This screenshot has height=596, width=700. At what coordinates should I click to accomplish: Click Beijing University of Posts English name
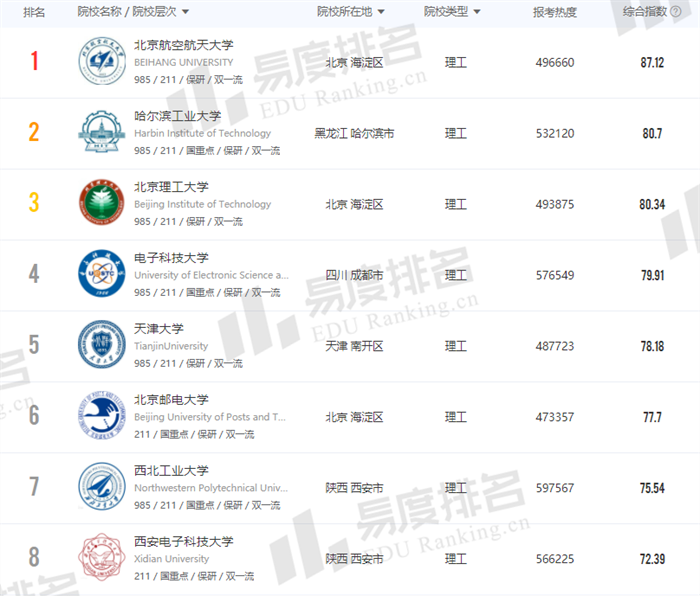[210, 417]
